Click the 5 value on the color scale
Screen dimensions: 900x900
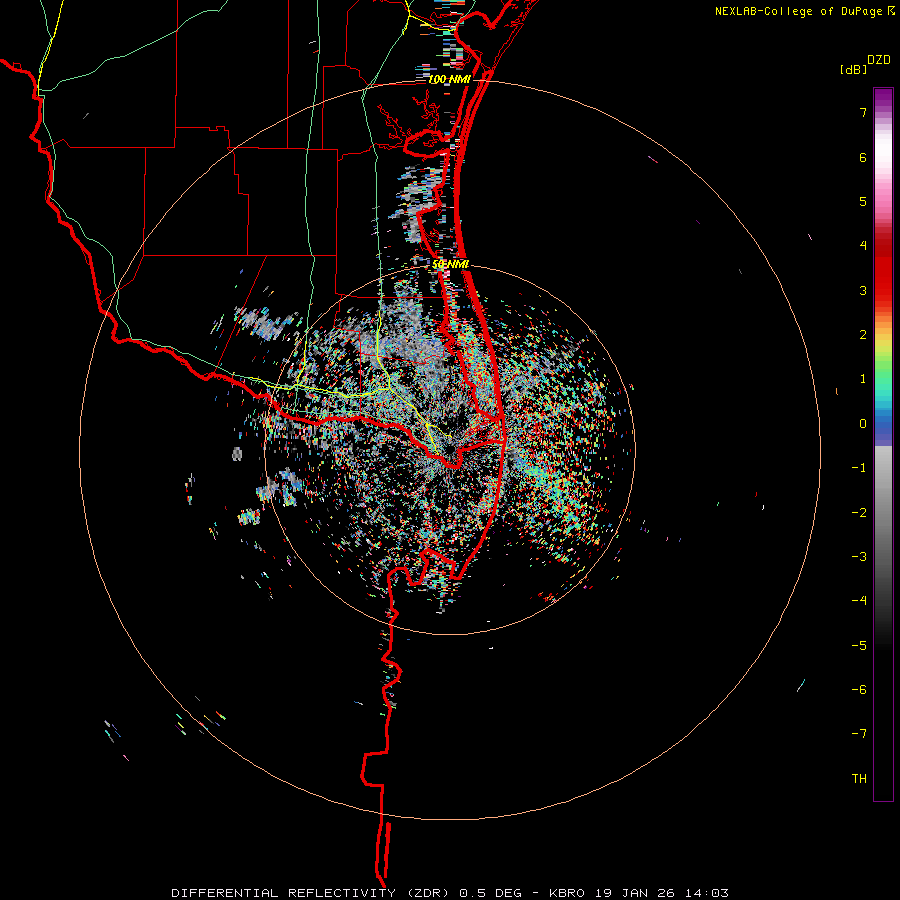pos(863,201)
